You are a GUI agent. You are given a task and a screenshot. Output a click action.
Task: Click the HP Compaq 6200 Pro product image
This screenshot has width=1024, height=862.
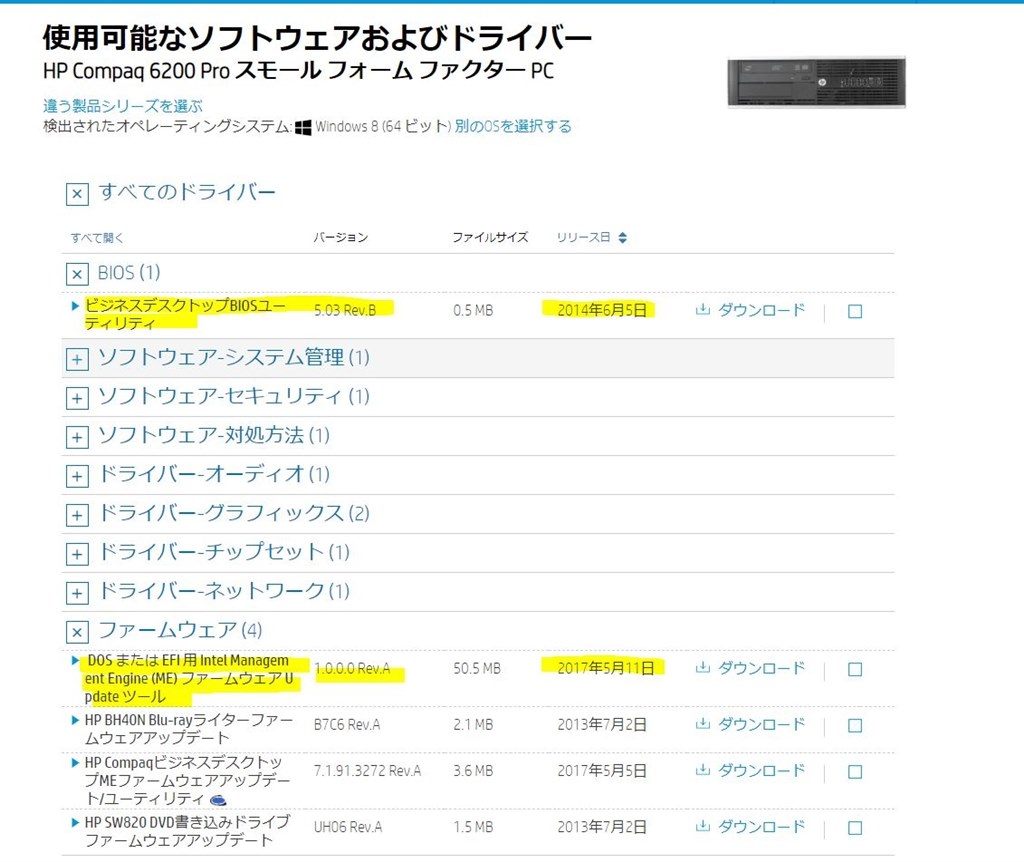tap(816, 82)
